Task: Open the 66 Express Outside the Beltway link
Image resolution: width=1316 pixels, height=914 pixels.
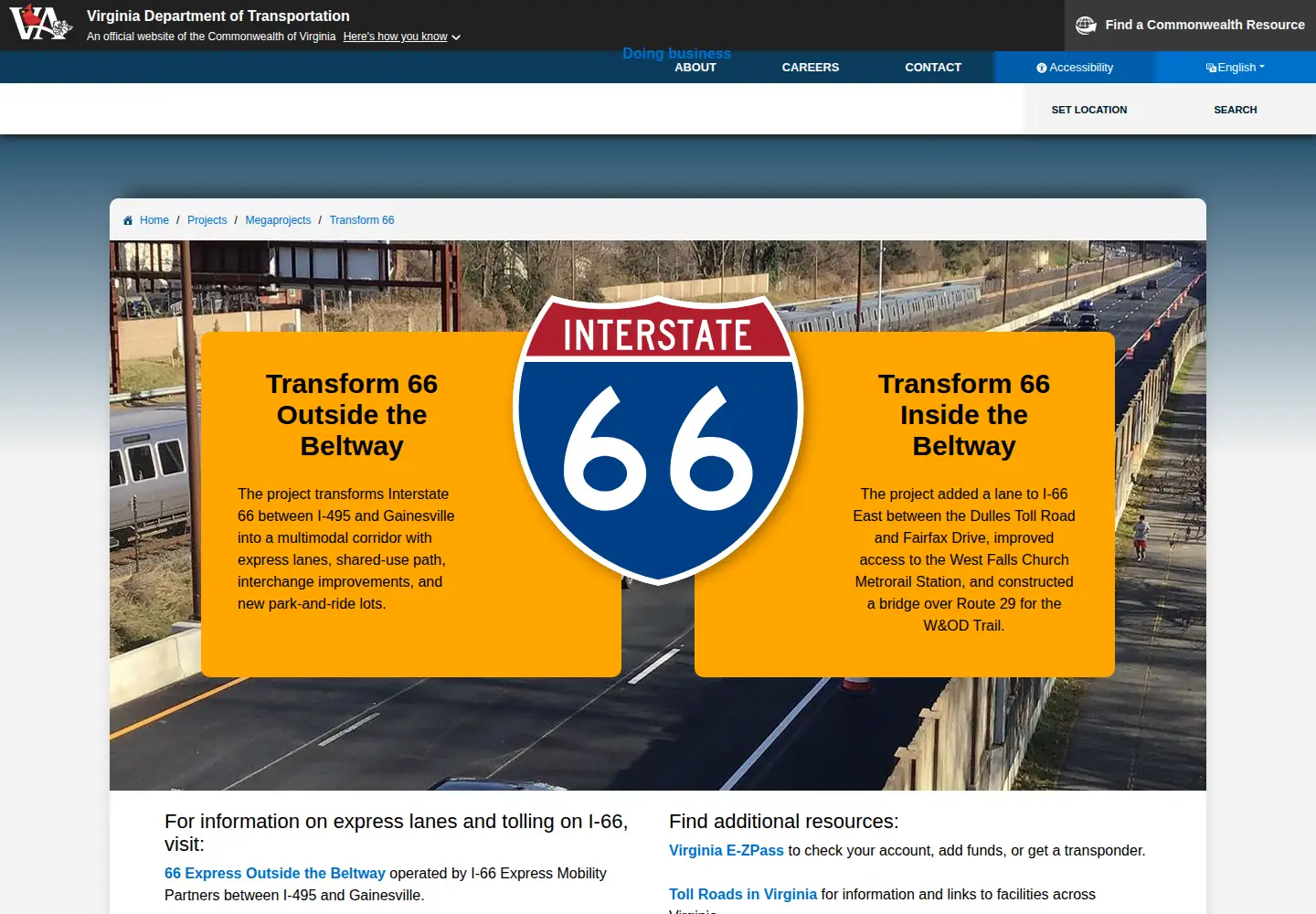Action: [275, 873]
